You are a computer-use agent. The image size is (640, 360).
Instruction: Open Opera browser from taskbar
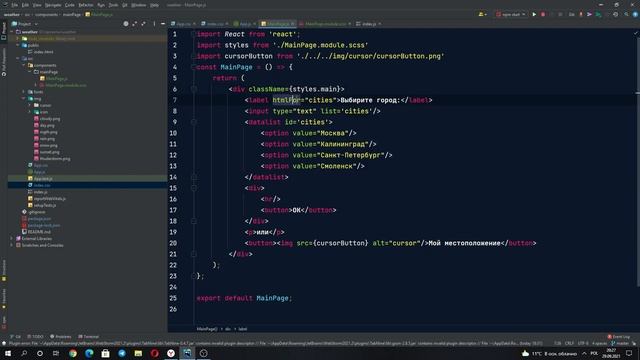coord(154,353)
